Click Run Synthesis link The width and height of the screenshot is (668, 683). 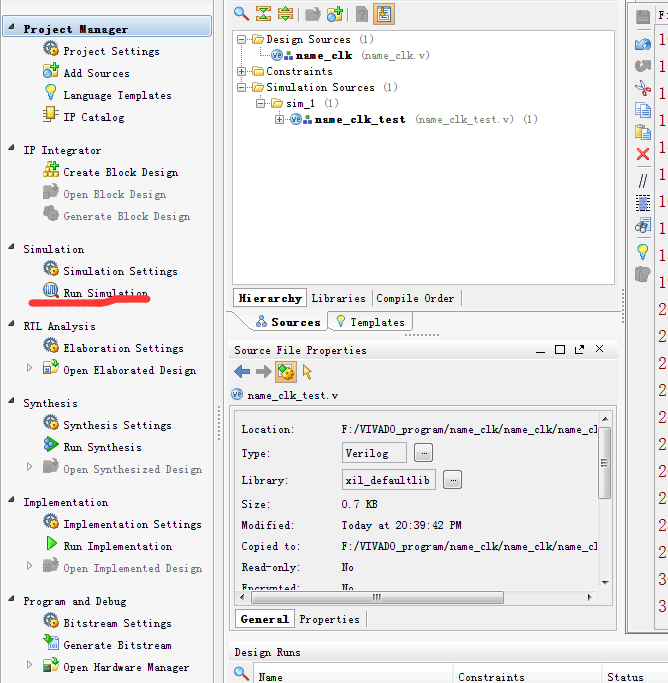pos(102,447)
